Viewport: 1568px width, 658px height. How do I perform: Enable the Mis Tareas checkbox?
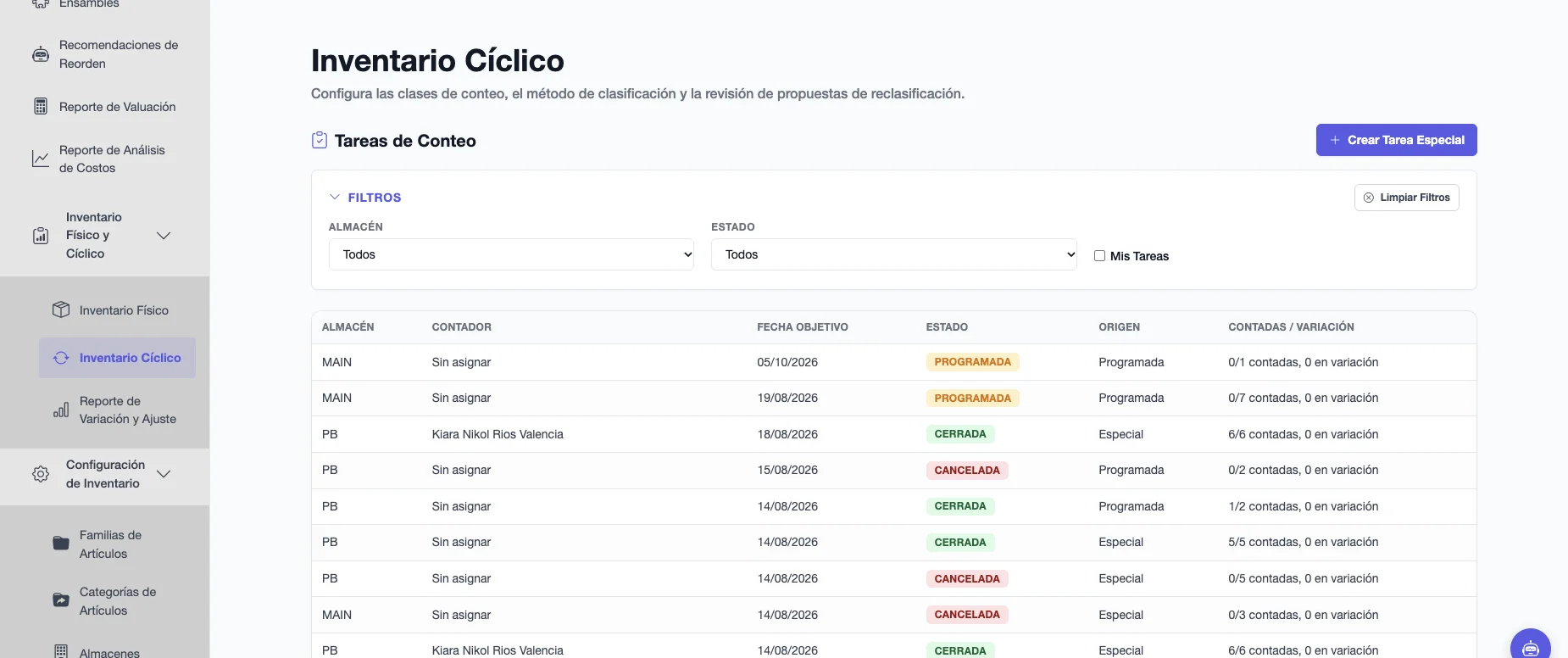pos(1099,255)
